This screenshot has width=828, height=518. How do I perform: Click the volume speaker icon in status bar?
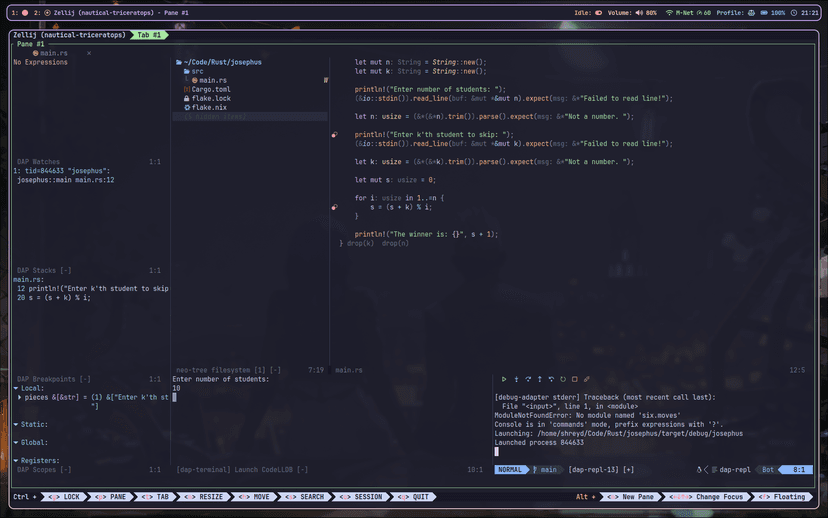pyautogui.click(x=640, y=13)
